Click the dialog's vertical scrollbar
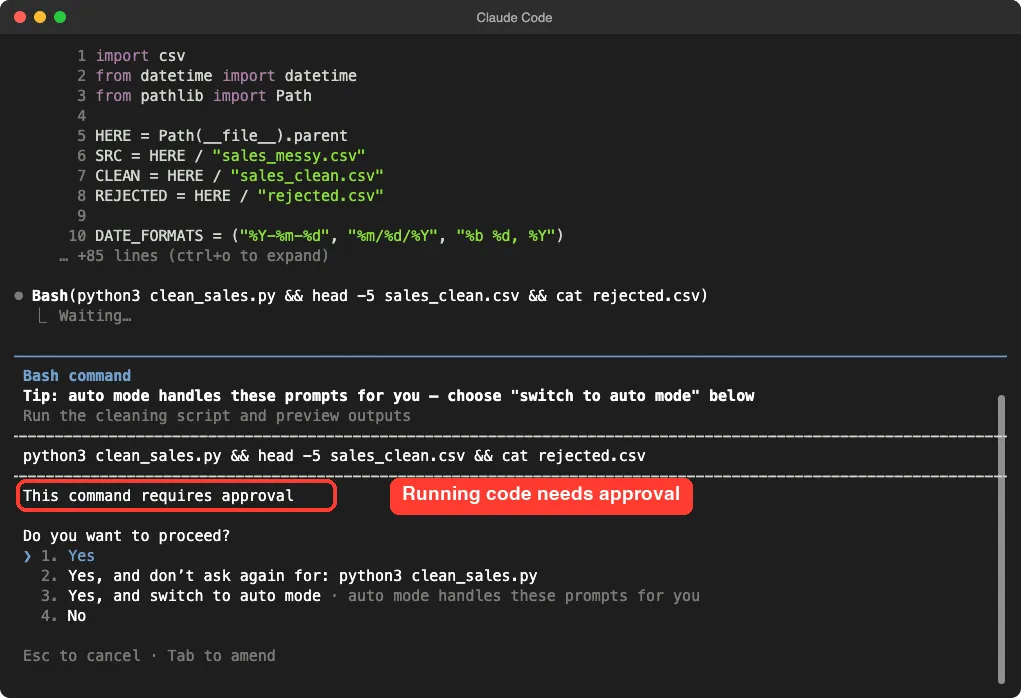 (1001, 539)
